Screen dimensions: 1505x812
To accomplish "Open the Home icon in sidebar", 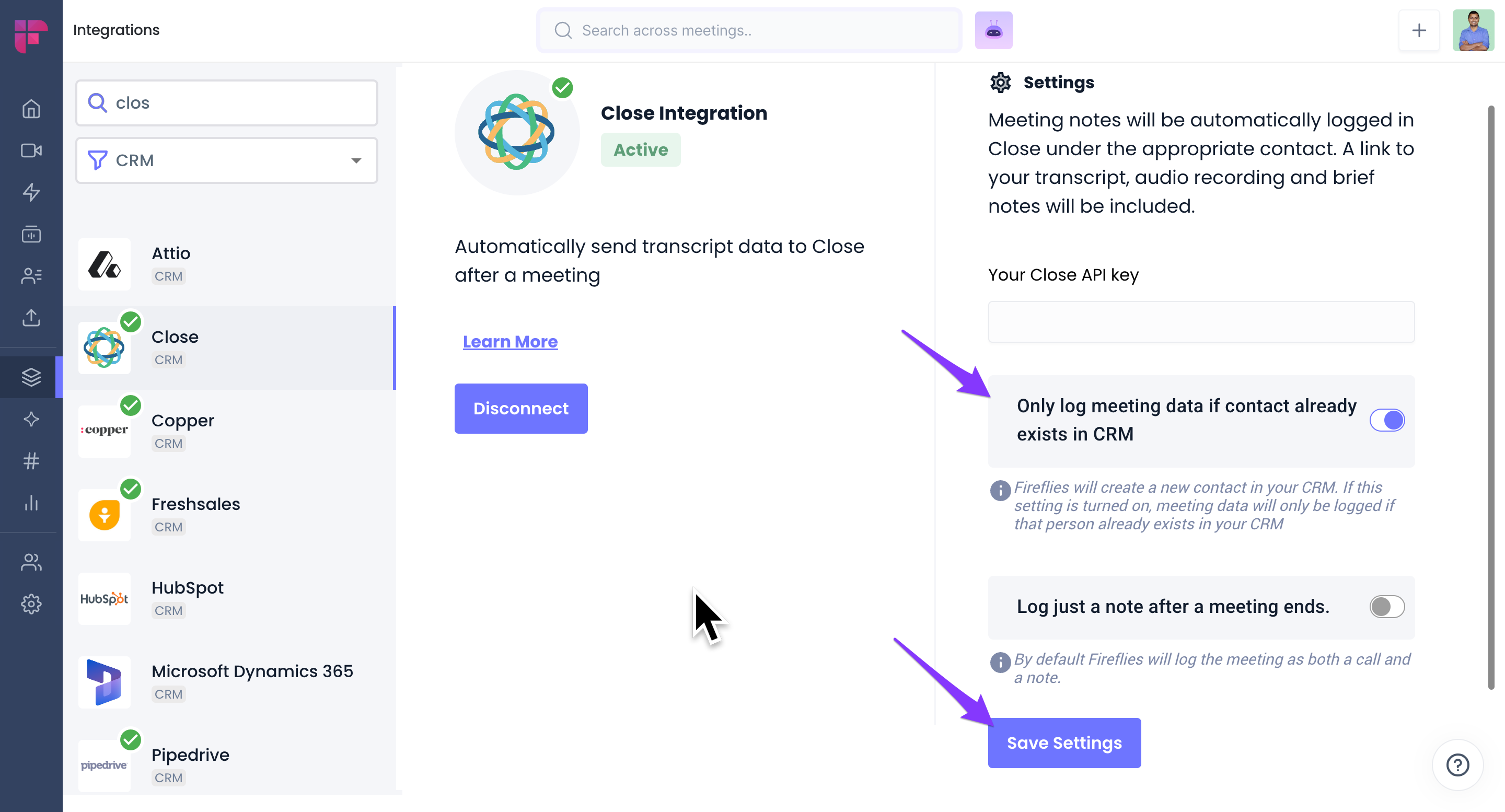I will tap(31, 109).
